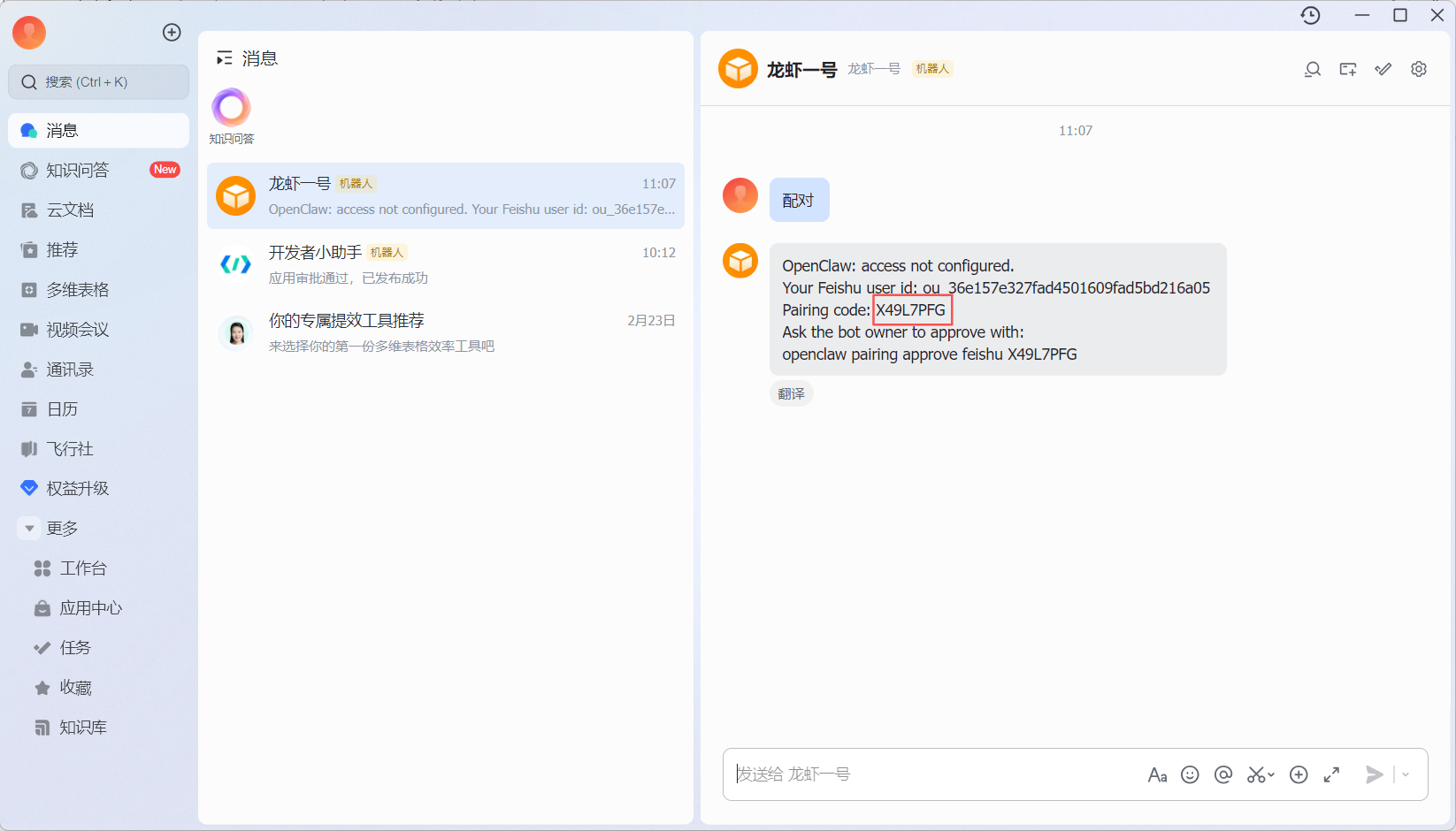Click the 知识问答 round shortcut icon
This screenshot has width=1456, height=831.
pos(231,108)
